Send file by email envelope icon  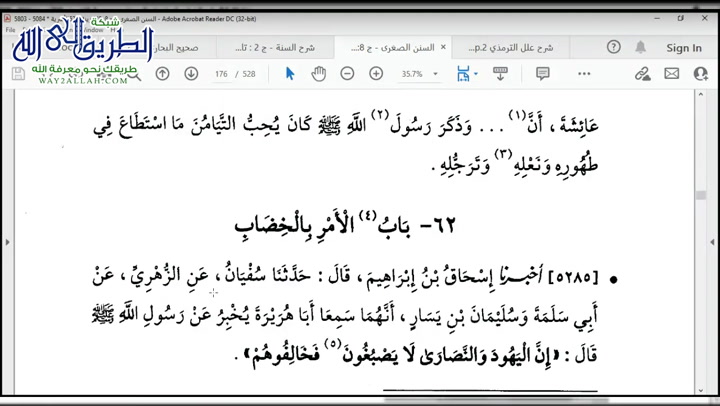coord(671,73)
